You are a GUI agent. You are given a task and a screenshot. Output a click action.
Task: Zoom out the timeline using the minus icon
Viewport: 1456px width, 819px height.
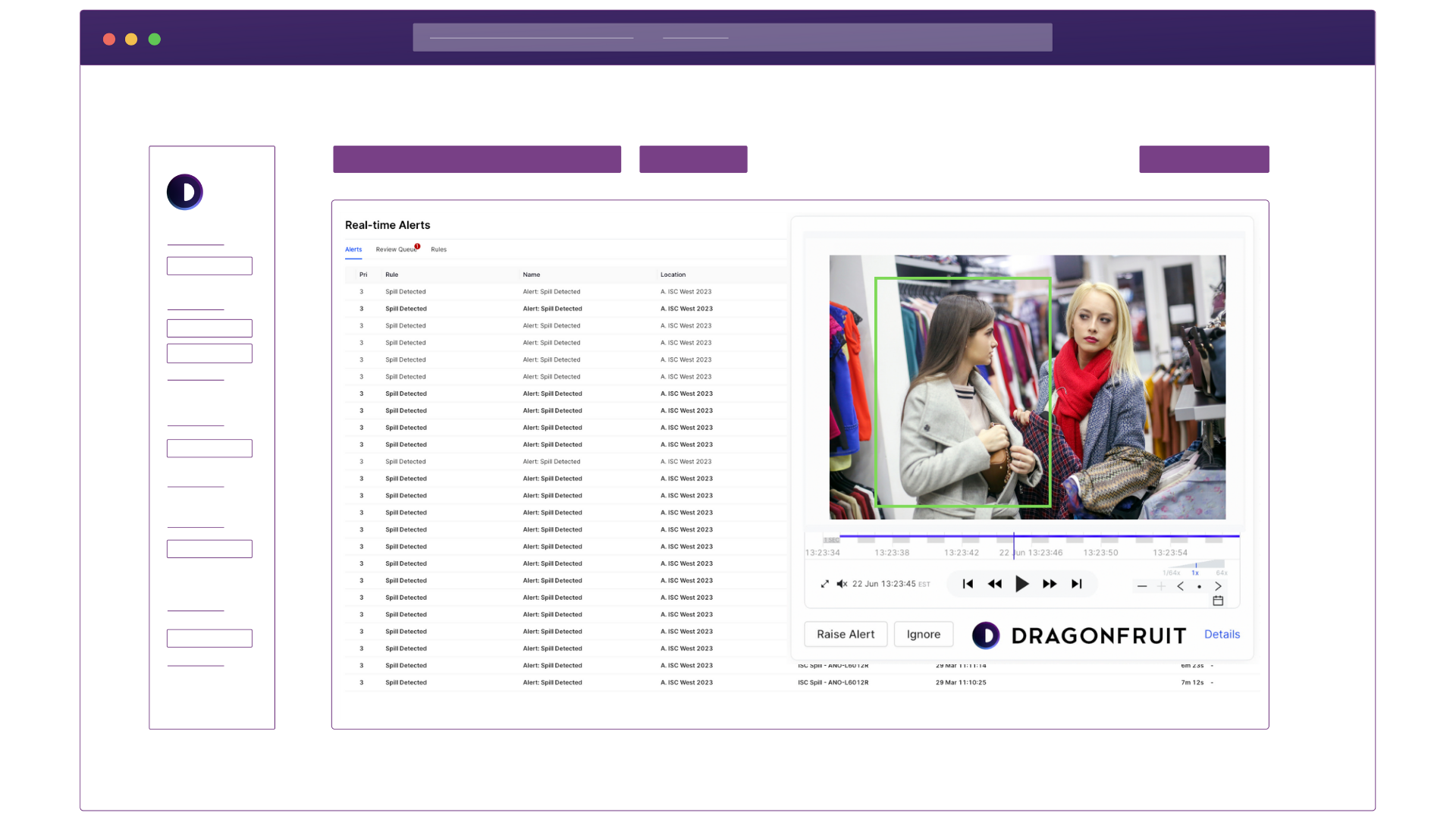[1143, 586]
